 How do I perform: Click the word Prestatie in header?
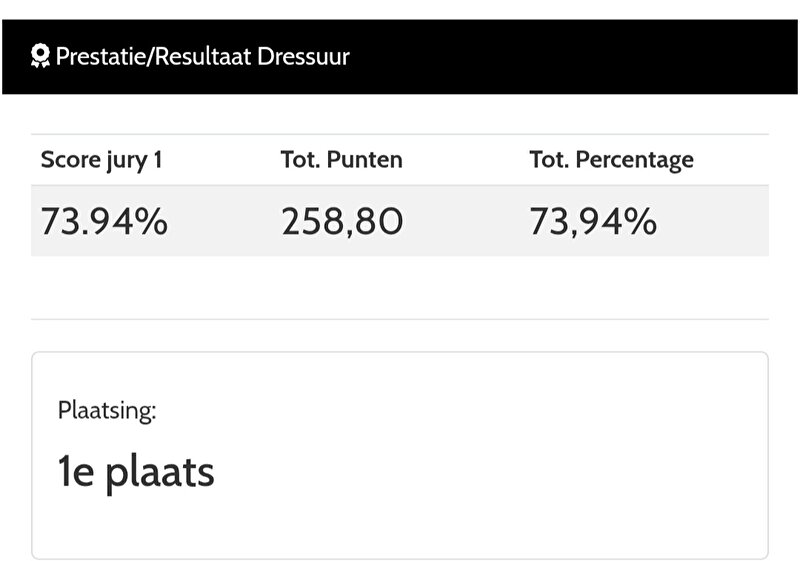point(101,56)
